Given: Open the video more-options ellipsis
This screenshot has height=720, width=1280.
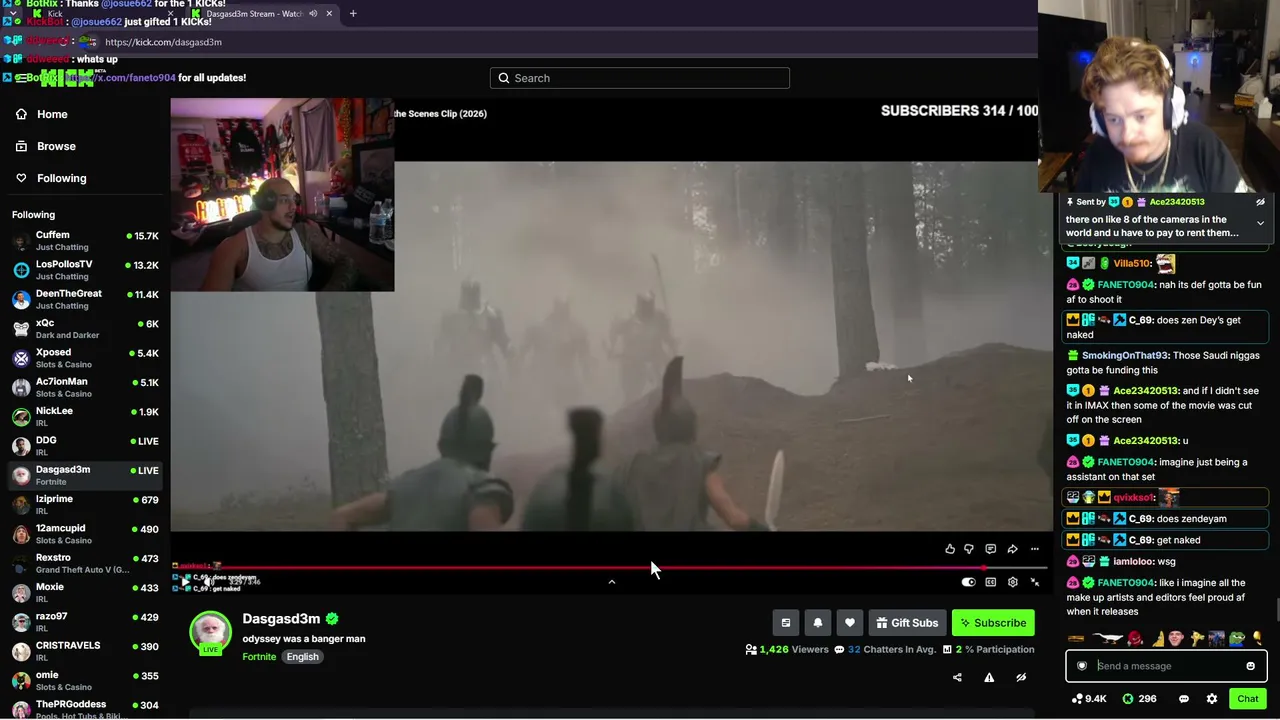Looking at the screenshot, I should [x=1035, y=549].
